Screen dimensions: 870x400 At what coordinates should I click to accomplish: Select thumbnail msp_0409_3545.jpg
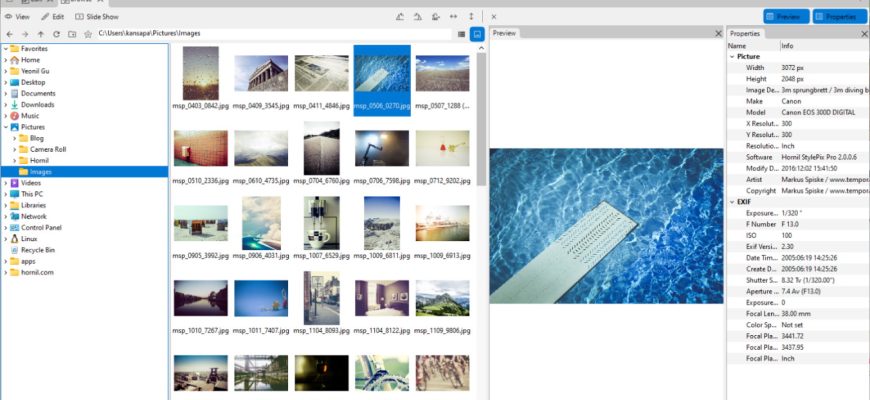tap(261, 73)
